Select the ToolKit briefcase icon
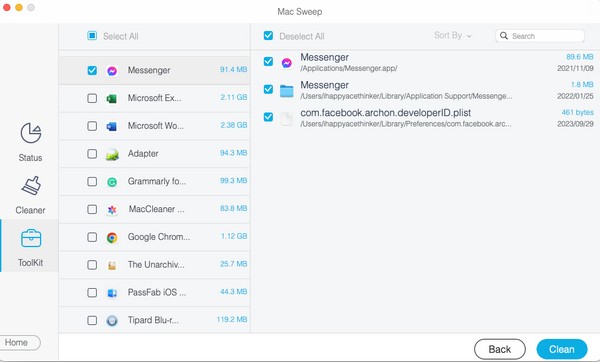This screenshot has height=362, width=600. click(x=31, y=238)
